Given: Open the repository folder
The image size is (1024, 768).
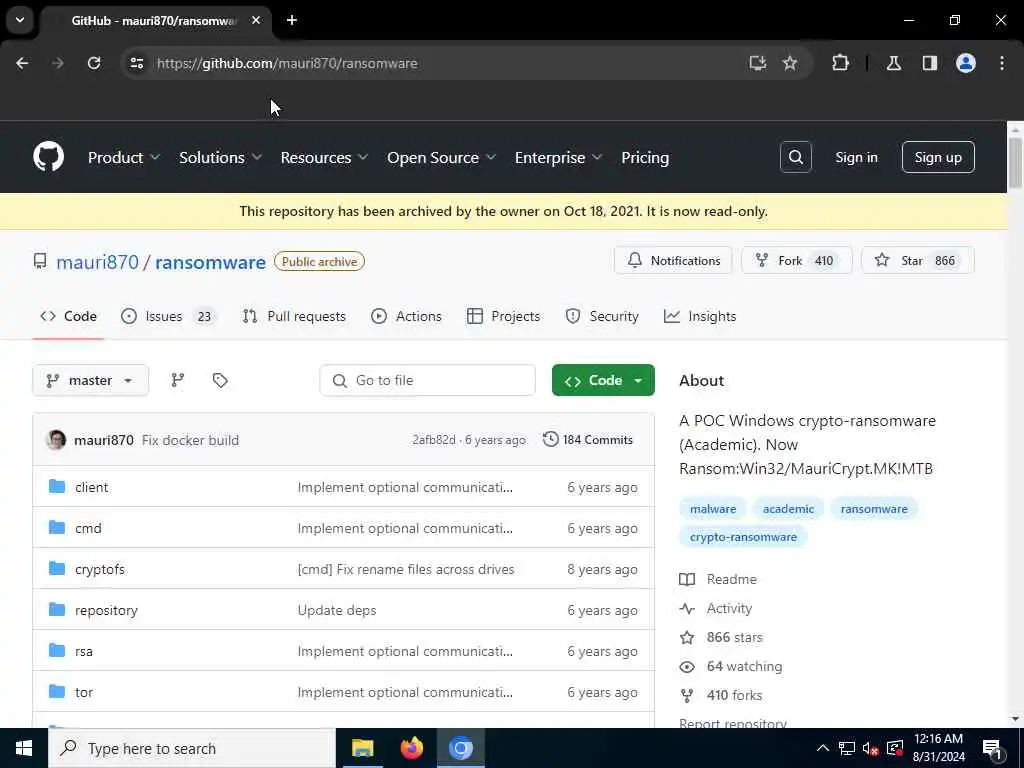Looking at the screenshot, I should point(106,611).
